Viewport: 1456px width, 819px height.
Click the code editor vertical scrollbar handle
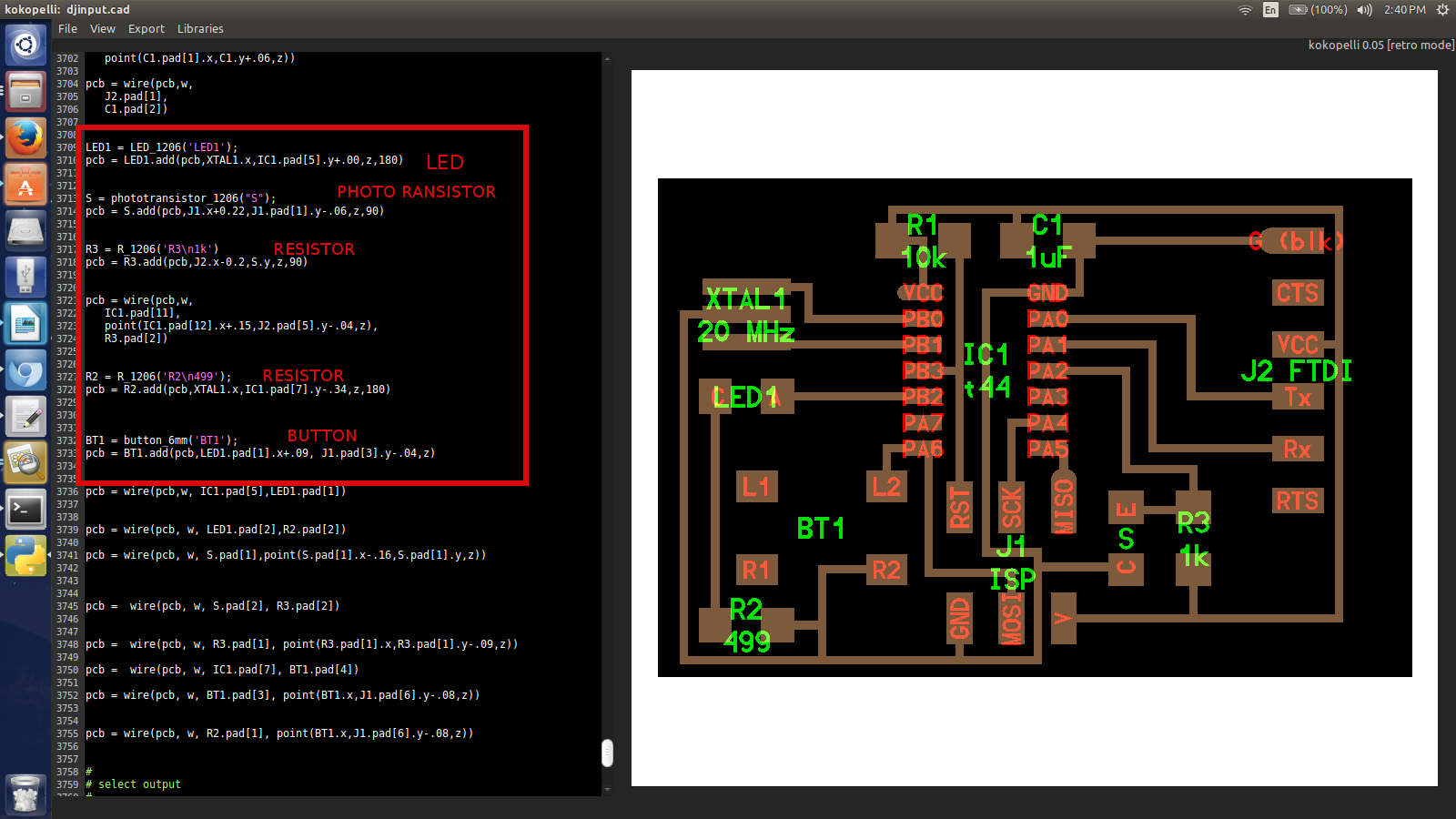click(x=607, y=753)
